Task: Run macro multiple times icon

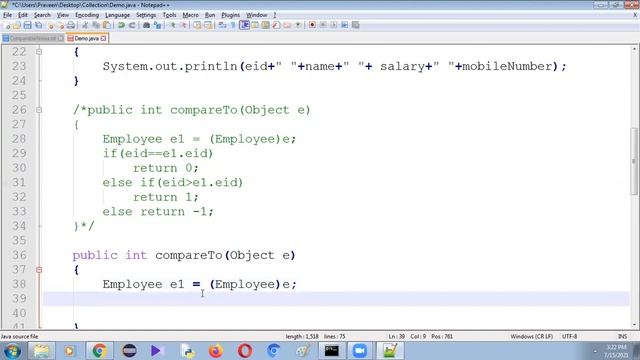Action: 344,25
